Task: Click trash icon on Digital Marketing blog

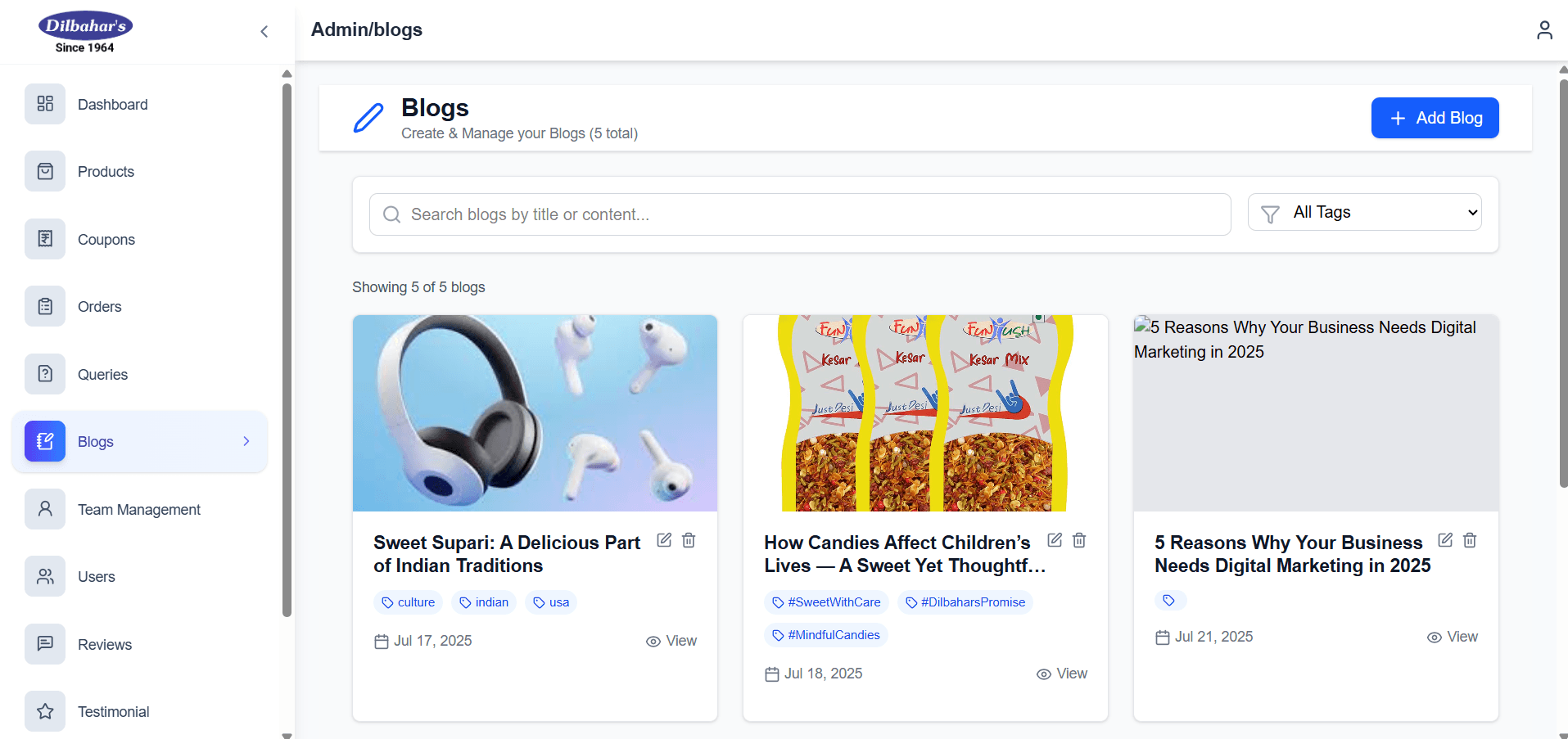Action: click(1470, 540)
